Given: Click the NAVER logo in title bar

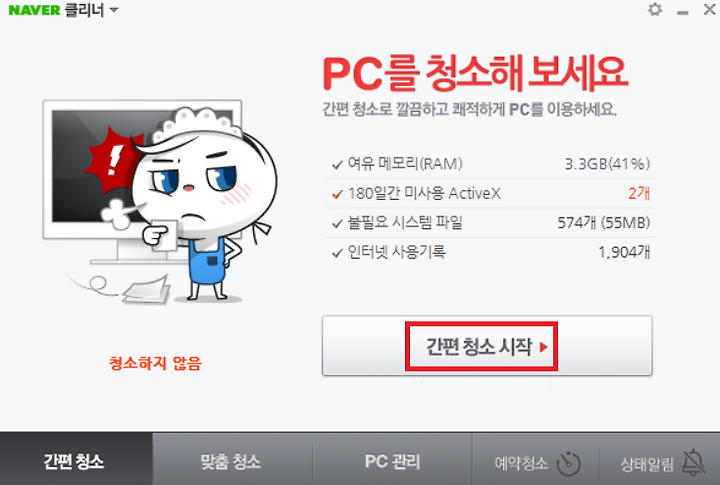Looking at the screenshot, I should (x=34, y=10).
